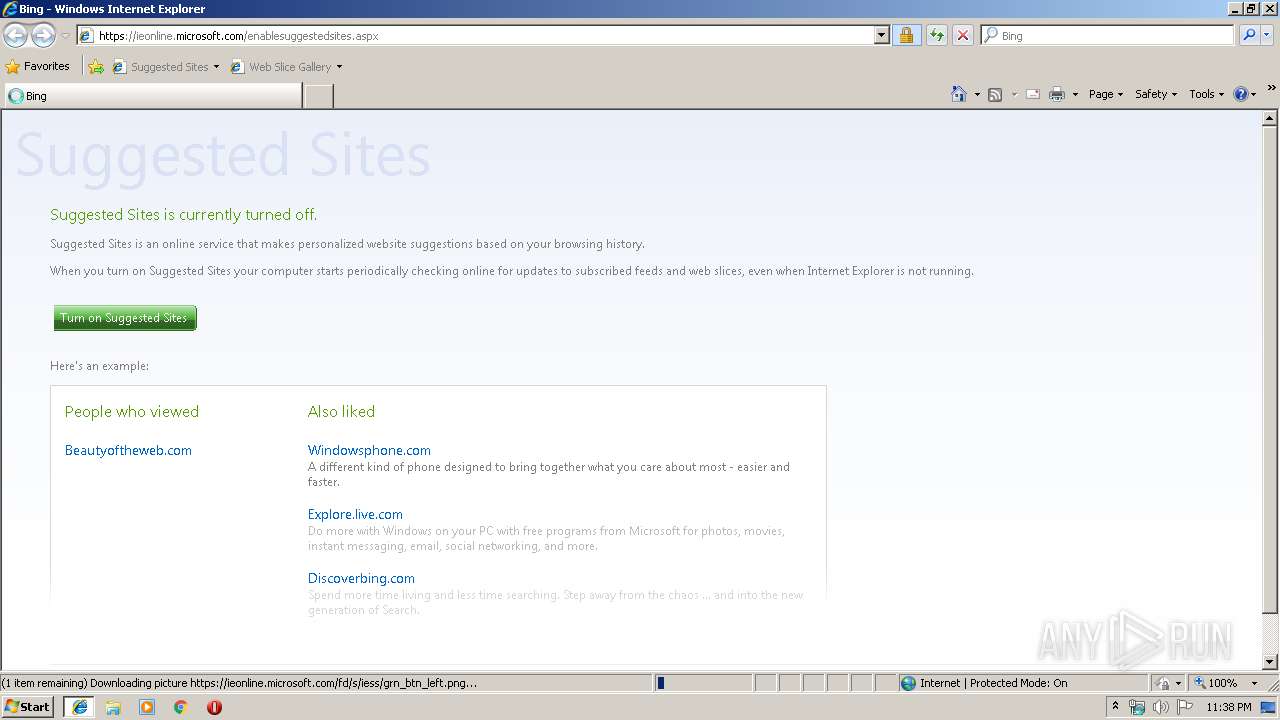1280x720 pixels.
Task: Open a new blank tab
Action: [x=318, y=96]
